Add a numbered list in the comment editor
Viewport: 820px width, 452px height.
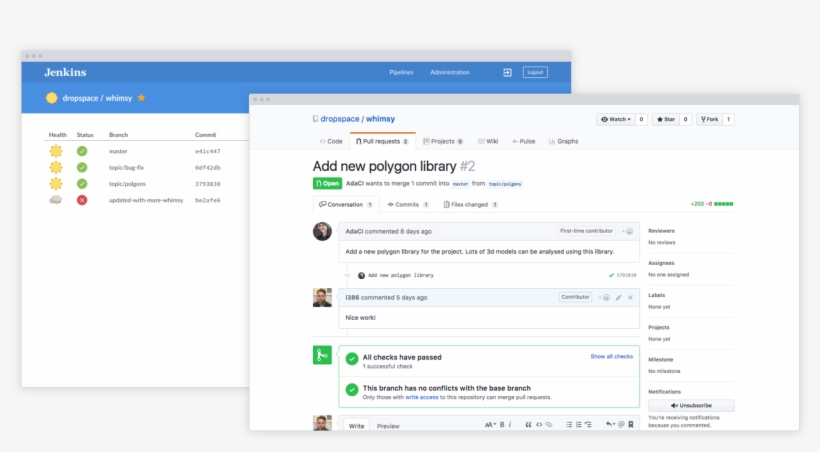(x=578, y=424)
